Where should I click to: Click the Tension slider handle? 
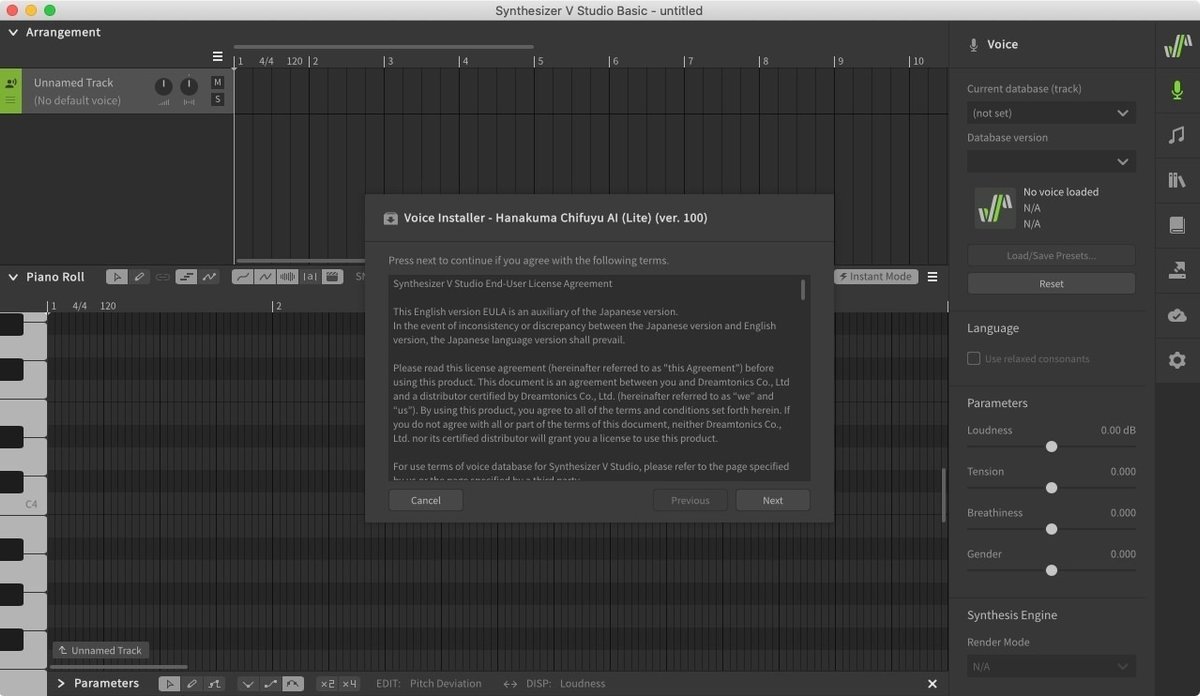point(1051,488)
